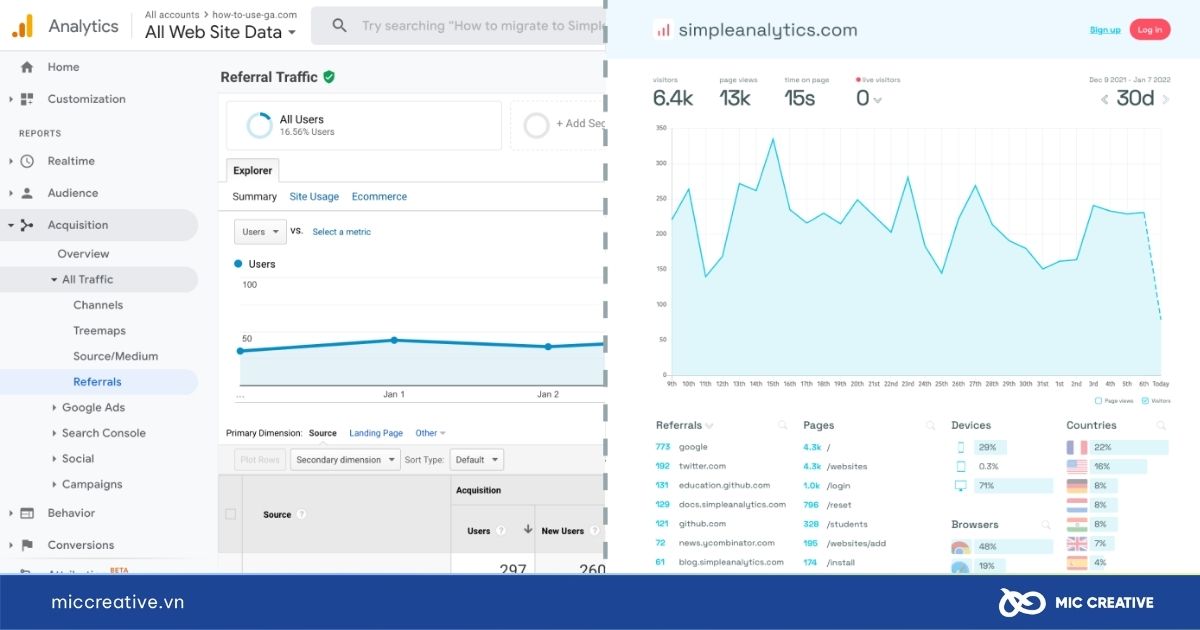Expand the Social tree item
This screenshot has height=630, width=1200.
[54, 459]
